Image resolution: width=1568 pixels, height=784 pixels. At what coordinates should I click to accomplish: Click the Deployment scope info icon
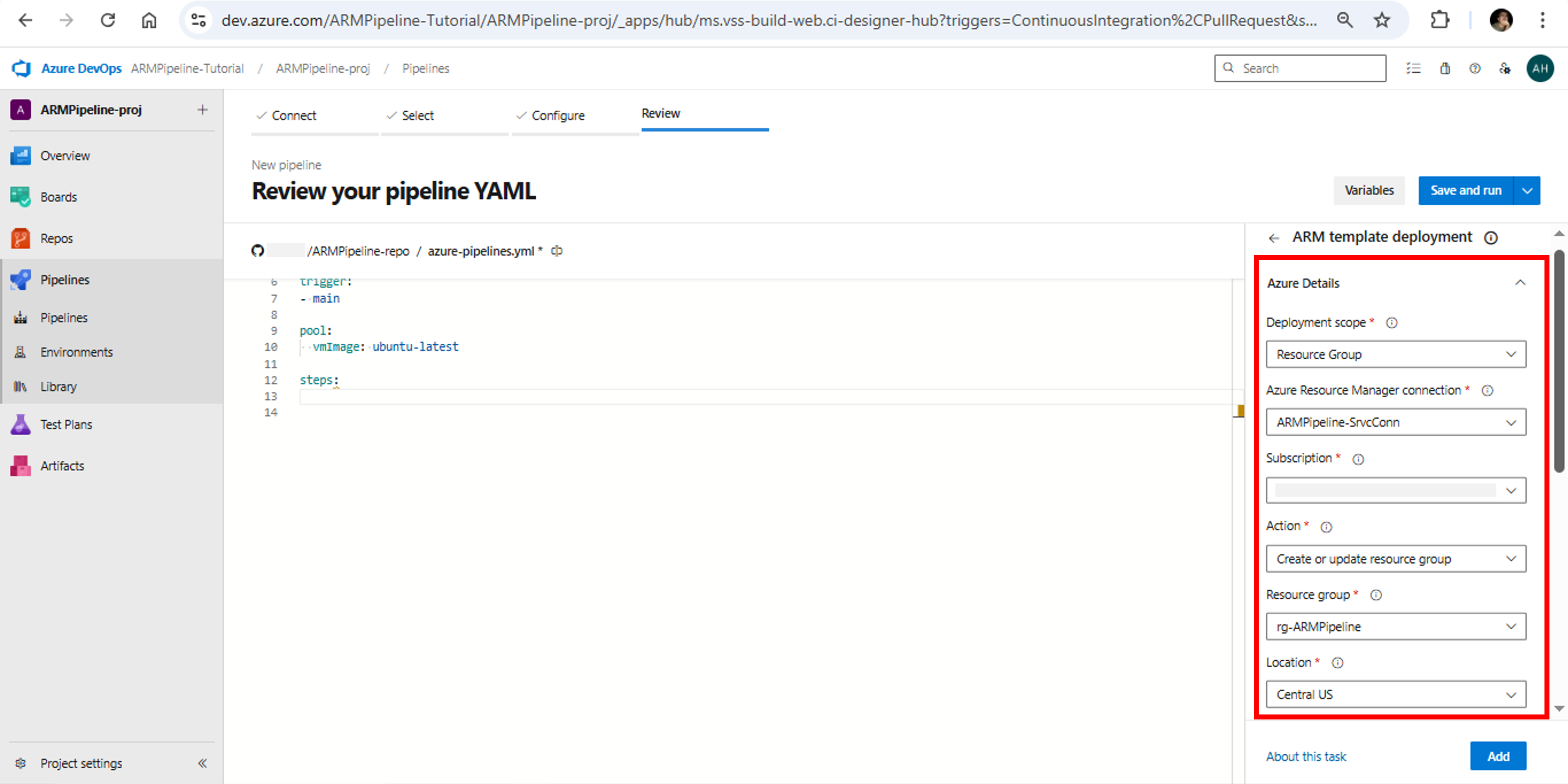point(1393,323)
